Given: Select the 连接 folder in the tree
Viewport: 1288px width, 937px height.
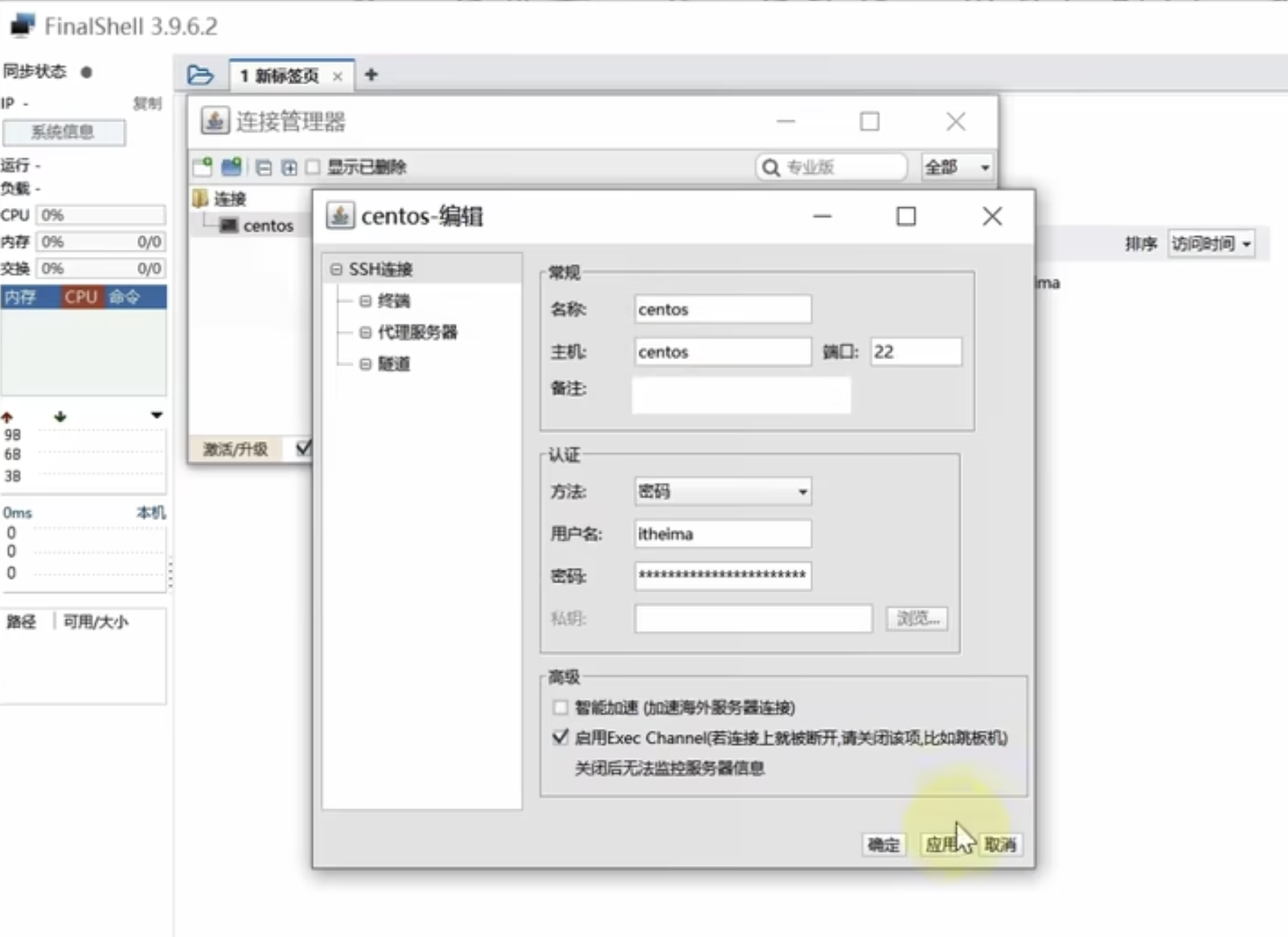Looking at the screenshot, I should click(220, 198).
